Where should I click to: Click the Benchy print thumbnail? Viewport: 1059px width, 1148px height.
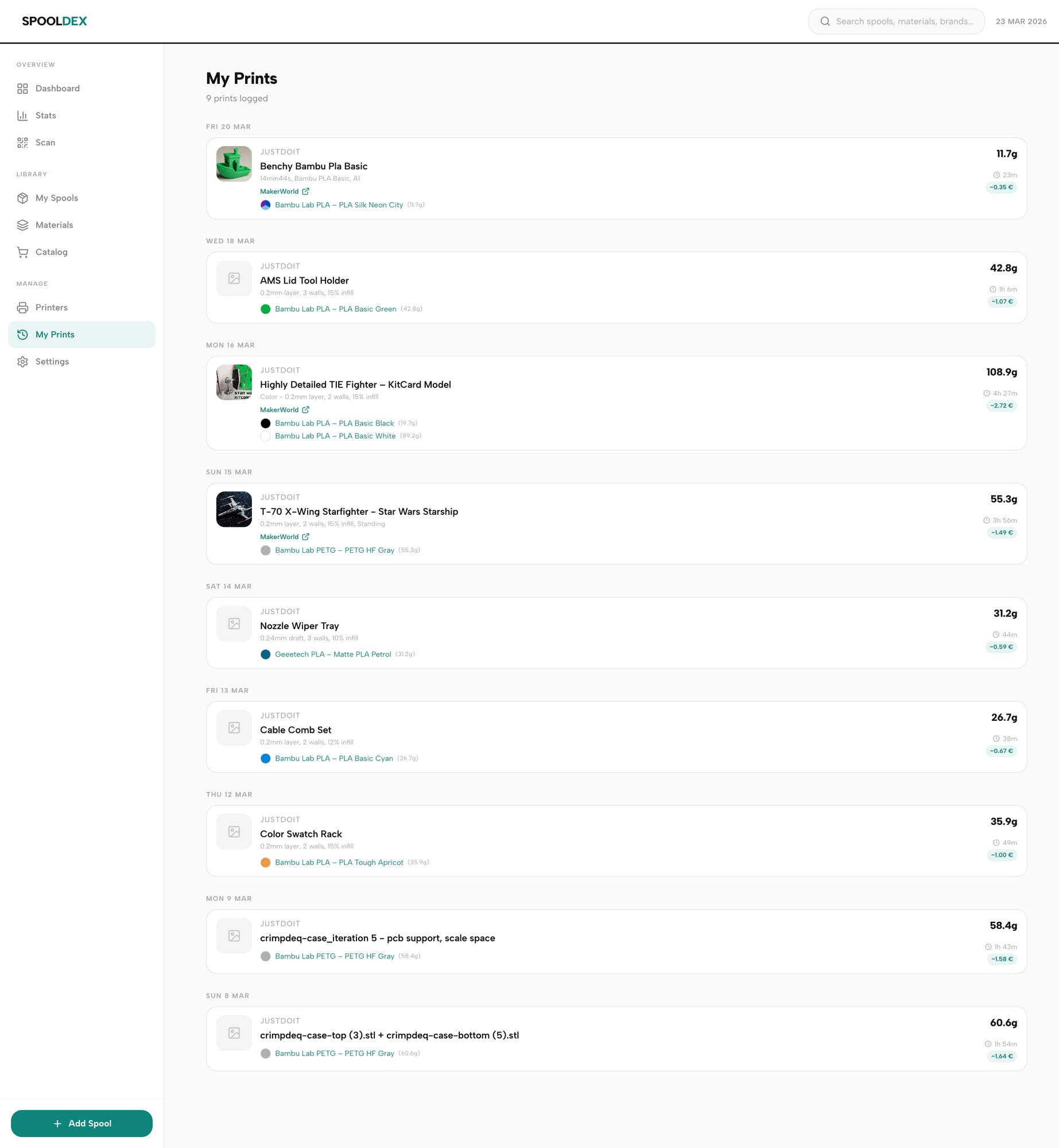point(234,163)
